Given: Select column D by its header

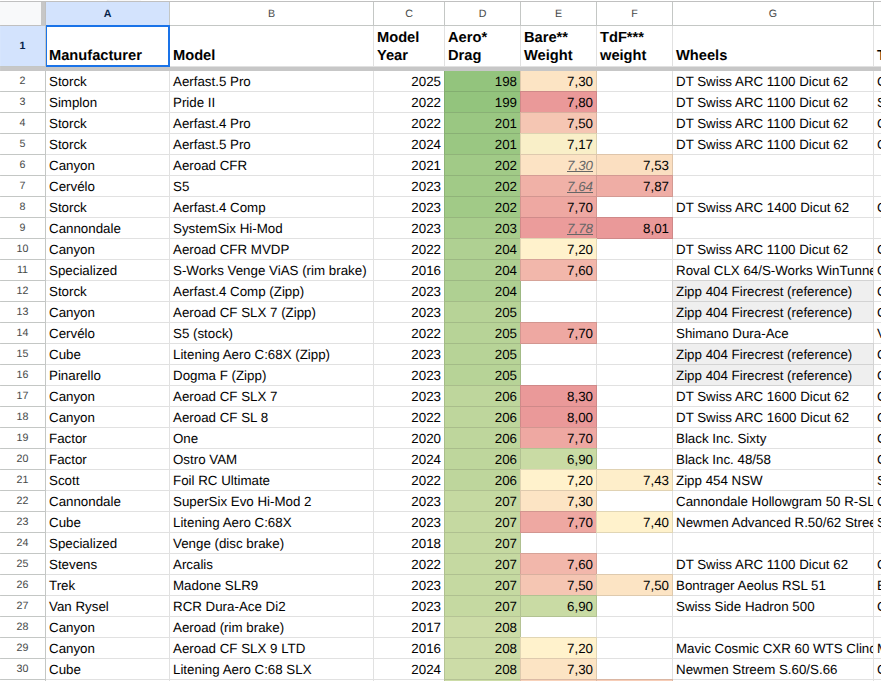Looking at the screenshot, I should [483, 13].
